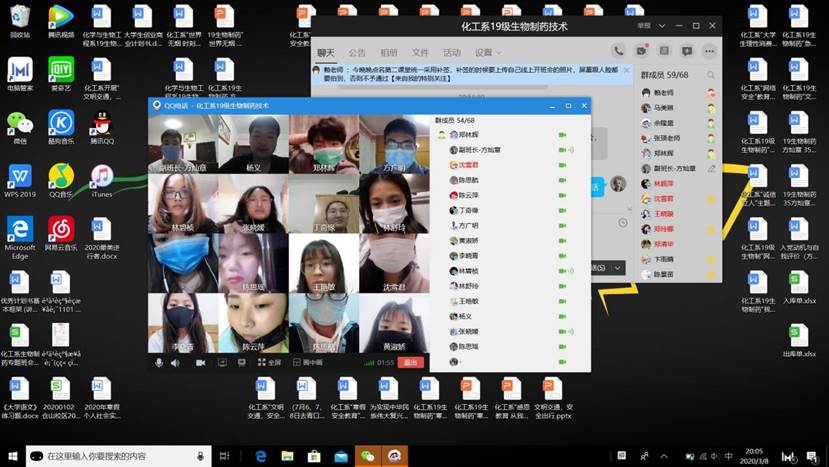The width and height of the screenshot is (829, 467).
Task: Open the Microsoft Edge desktop icon
Action: click(x=20, y=237)
